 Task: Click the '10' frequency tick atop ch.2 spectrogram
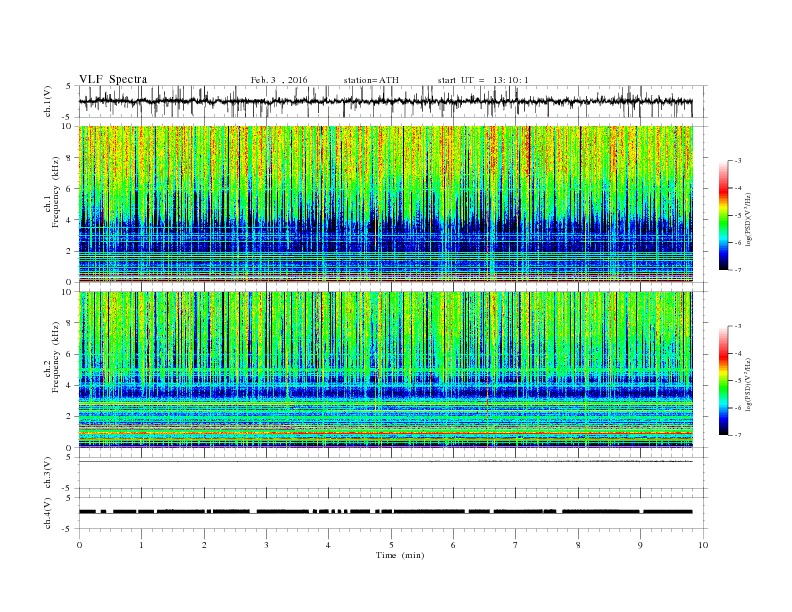click(x=69, y=292)
